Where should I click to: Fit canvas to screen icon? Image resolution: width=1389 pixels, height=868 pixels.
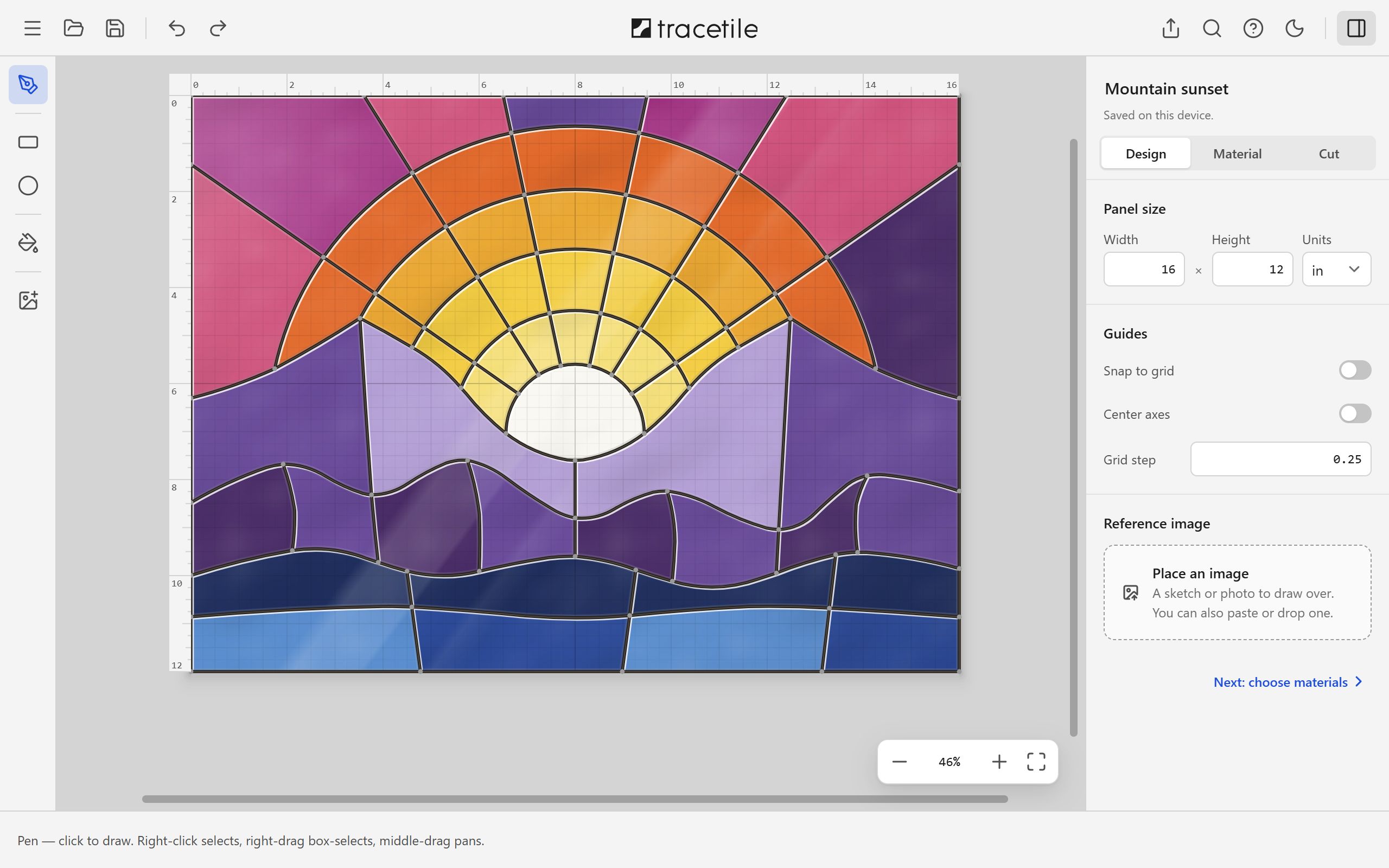coord(1036,762)
